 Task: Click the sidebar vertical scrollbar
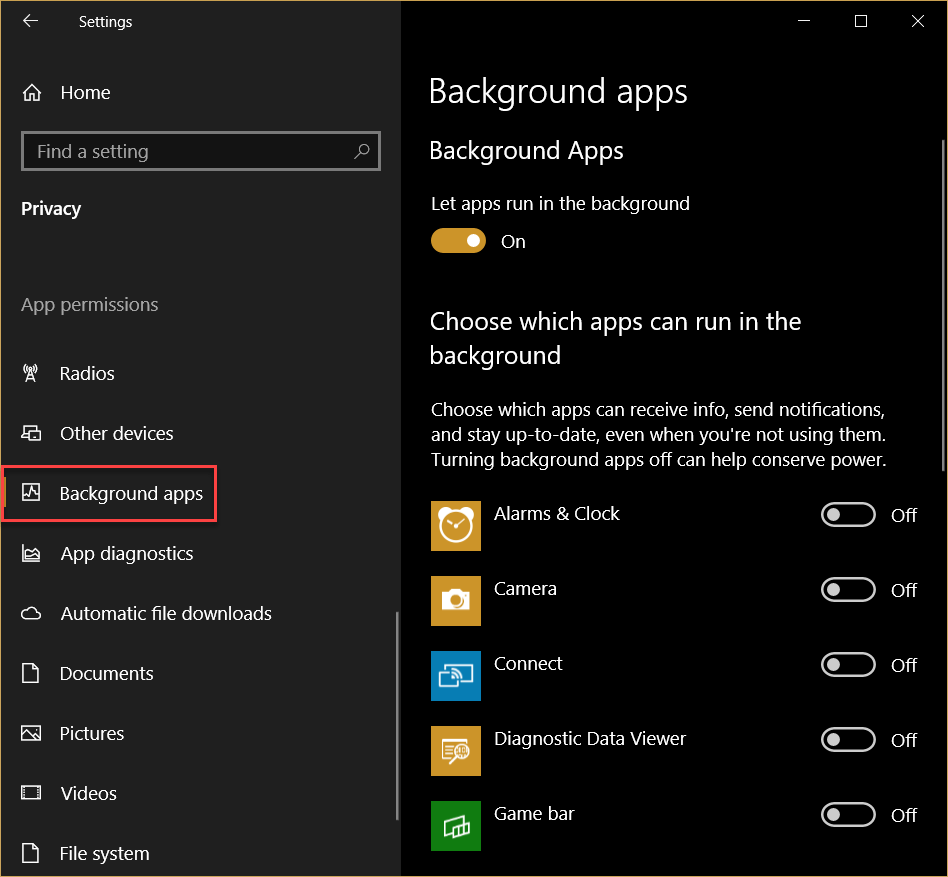click(397, 716)
